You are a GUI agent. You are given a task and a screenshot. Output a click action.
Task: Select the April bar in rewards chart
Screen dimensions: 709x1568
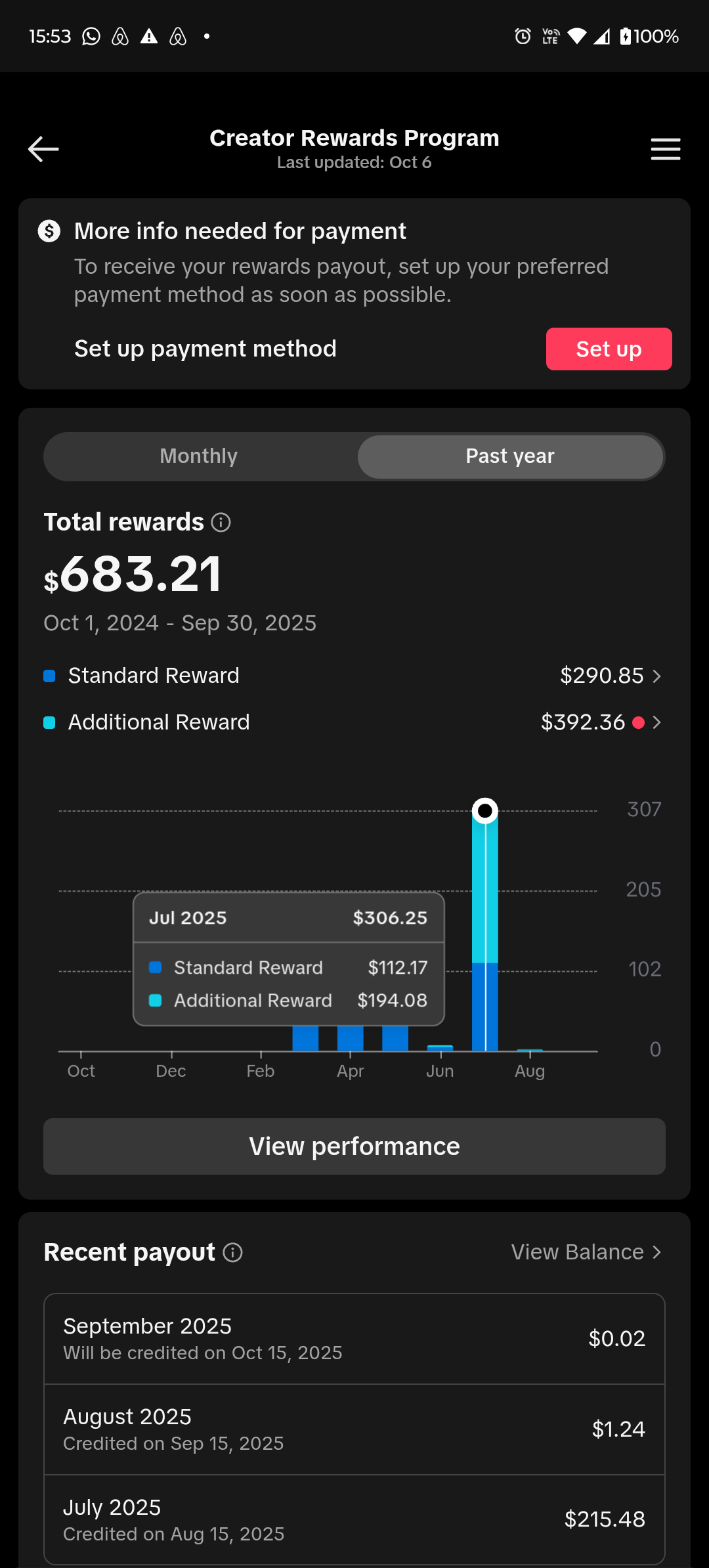tap(351, 1039)
